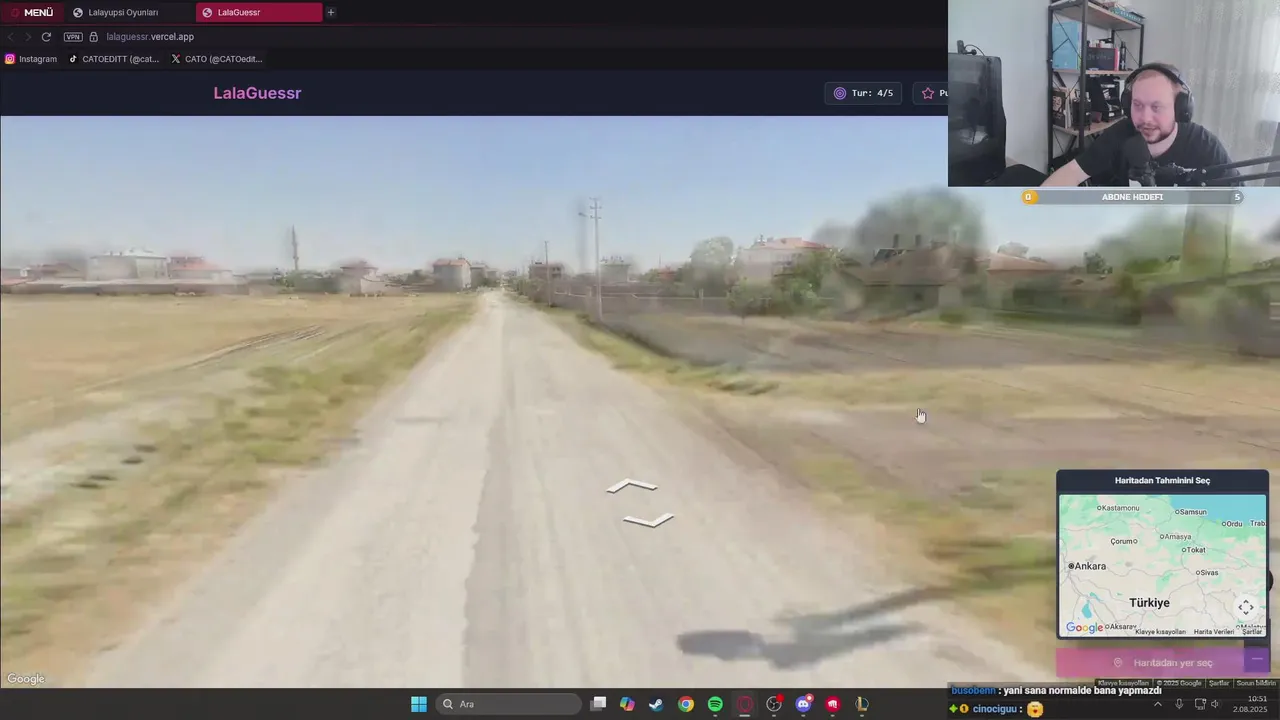The image size is (1280, 720).
Task: Open Discord from the taskbar
Action: 803,704
